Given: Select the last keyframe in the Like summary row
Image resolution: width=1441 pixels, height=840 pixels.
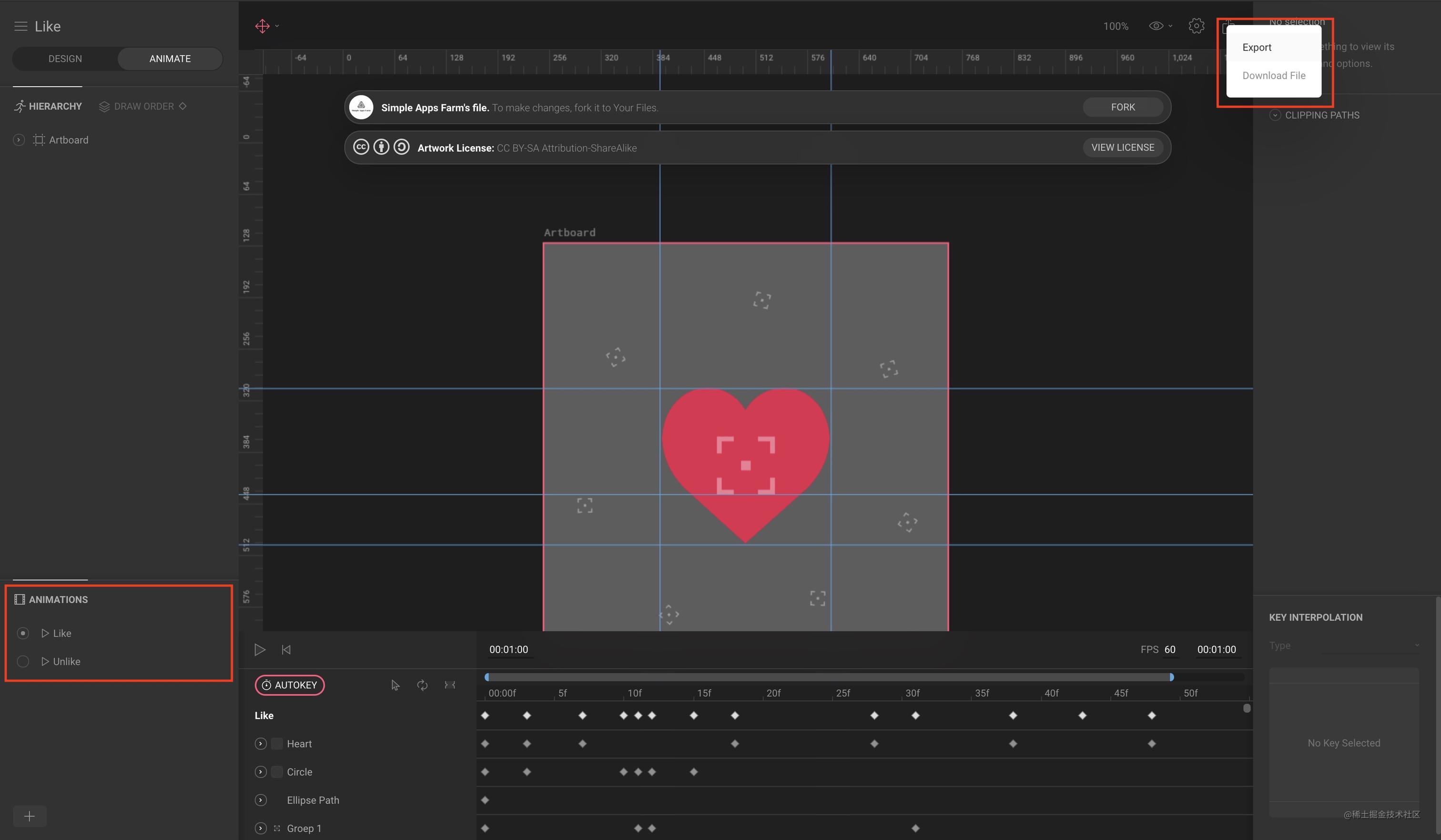Looking at the screenshot, I should tap(1152, 715).
